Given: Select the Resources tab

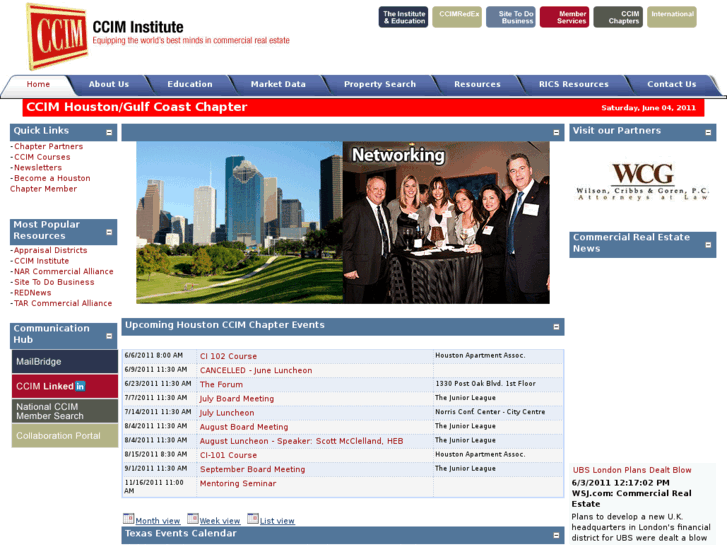Looking at the screenshot, I should [477, 84].
